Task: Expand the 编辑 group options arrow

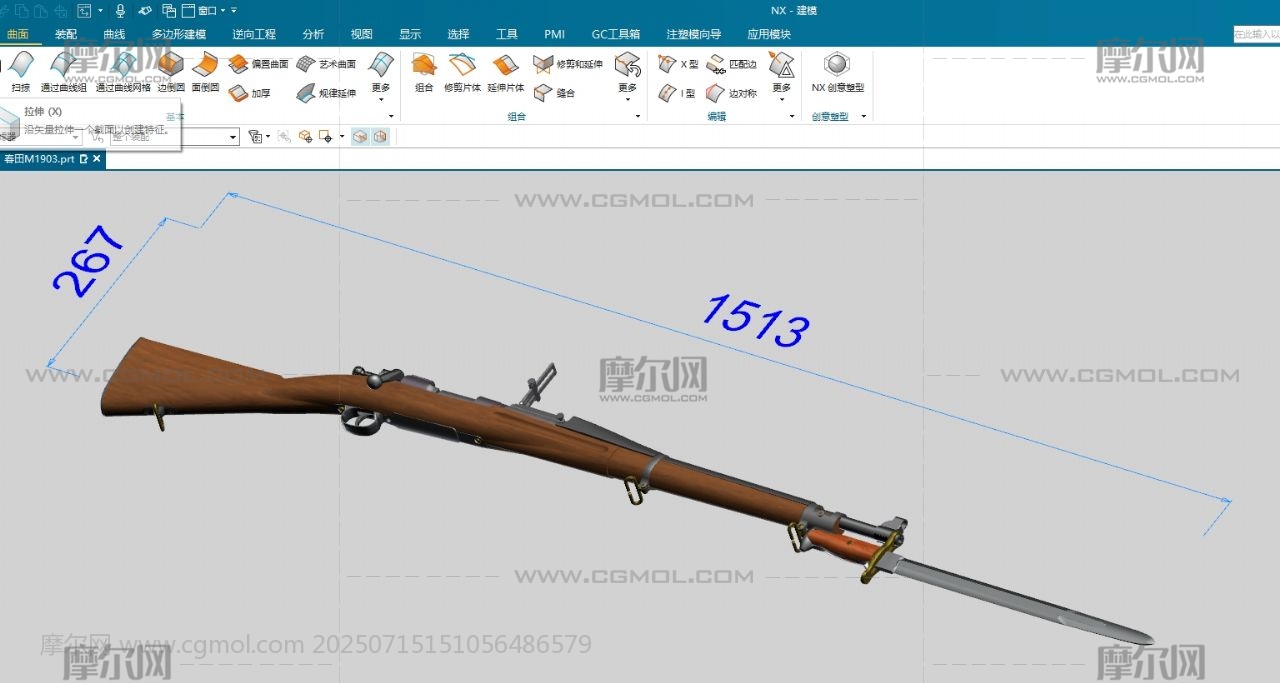Action: (x=792, y=116)
